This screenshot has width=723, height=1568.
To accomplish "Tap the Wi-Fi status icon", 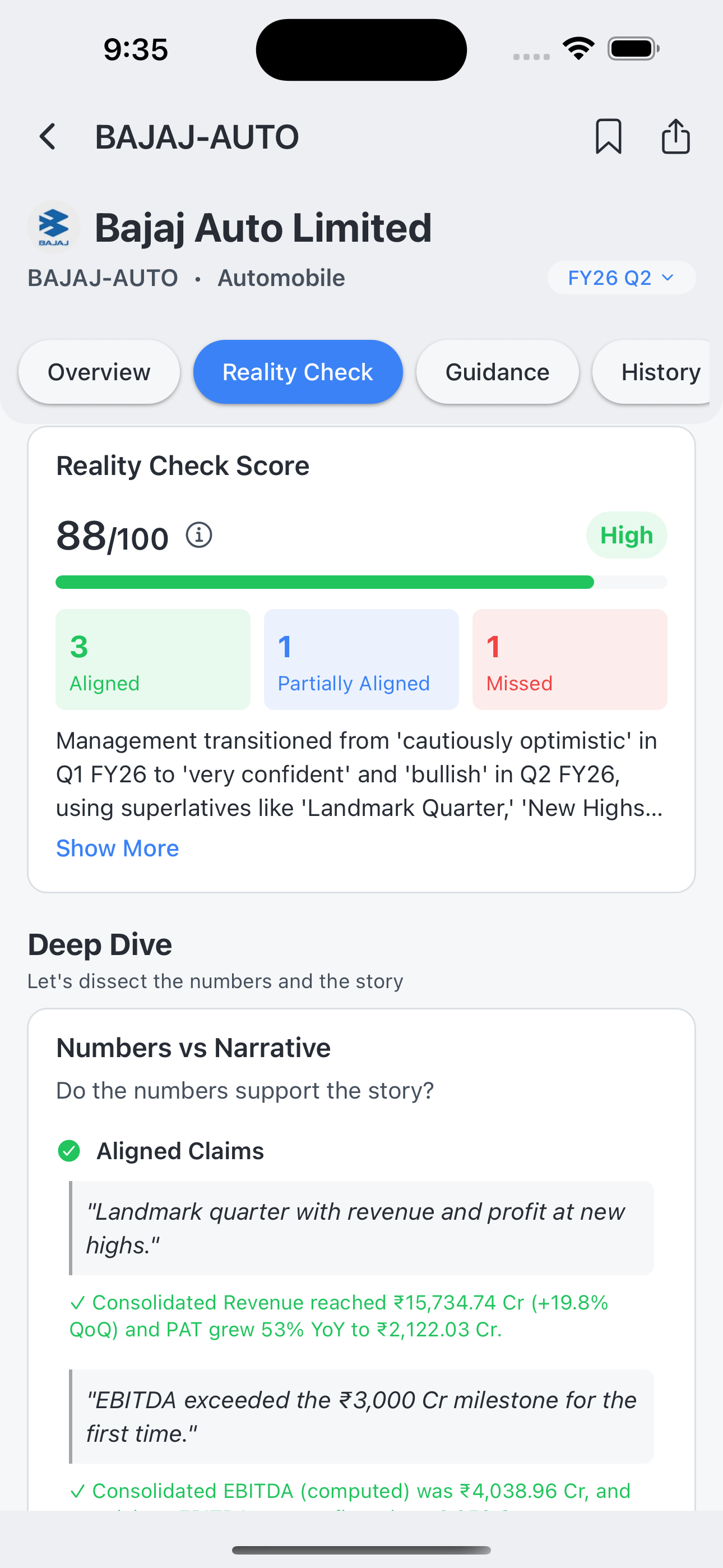I will pyautogui.click(x=578, y=48).
